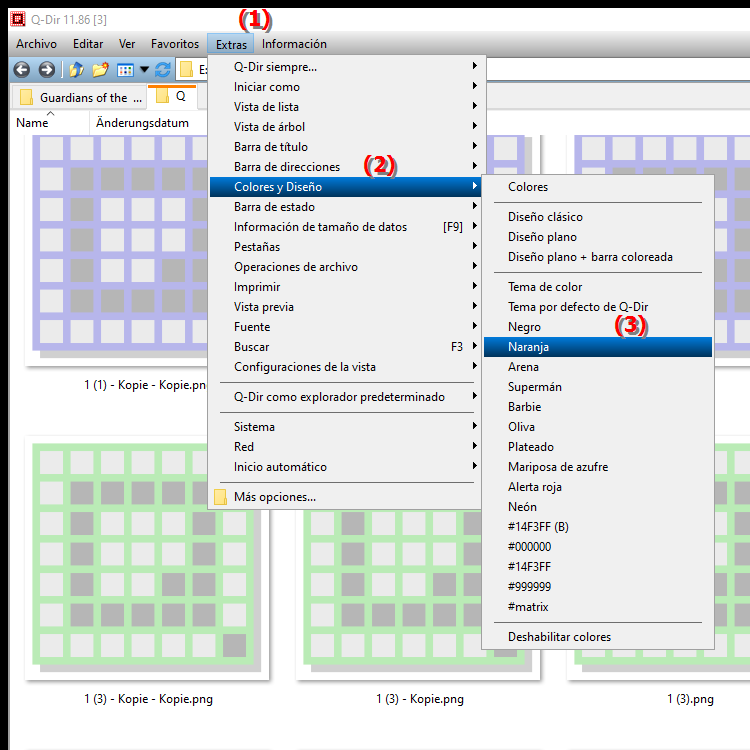Expand Barra de direcciones submenu
The height and width of the screenshot is (750, 750).
[345, 167]
